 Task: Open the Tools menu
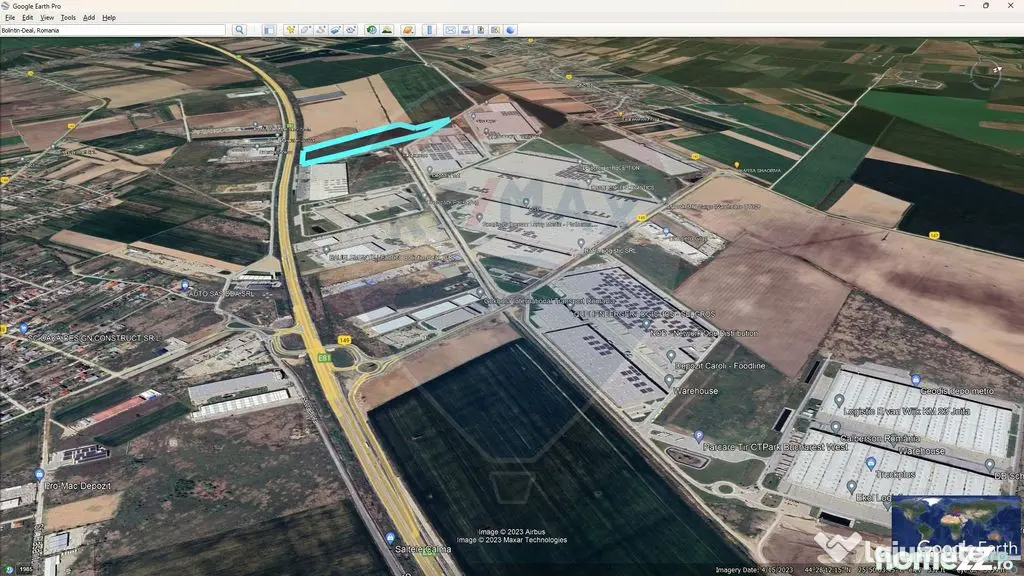68,18
